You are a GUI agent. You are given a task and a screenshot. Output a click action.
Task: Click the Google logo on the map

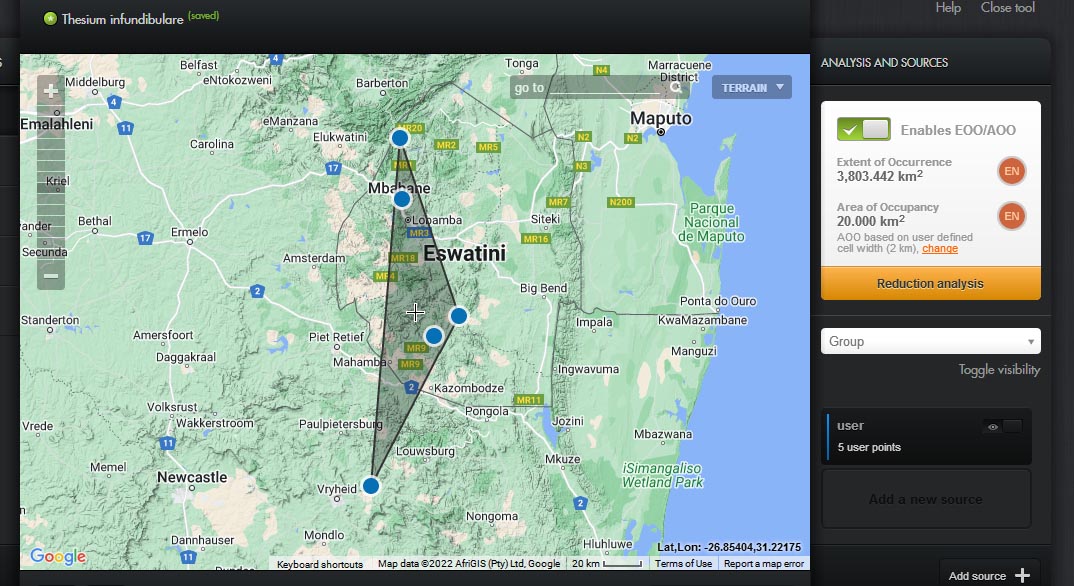click(x=57, y=557)
